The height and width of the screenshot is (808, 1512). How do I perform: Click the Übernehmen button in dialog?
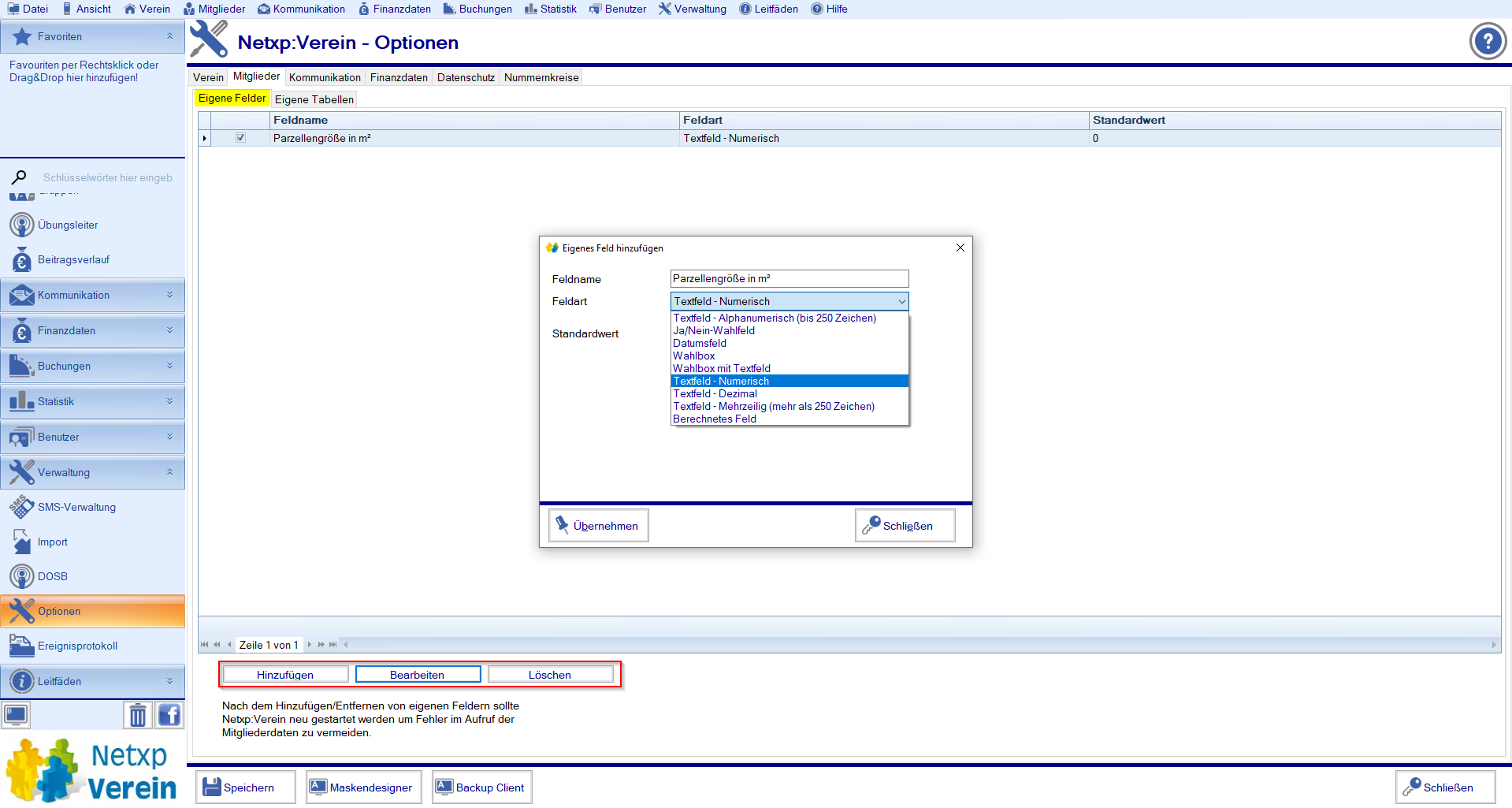pyautogui.click(x=599, y=526)
